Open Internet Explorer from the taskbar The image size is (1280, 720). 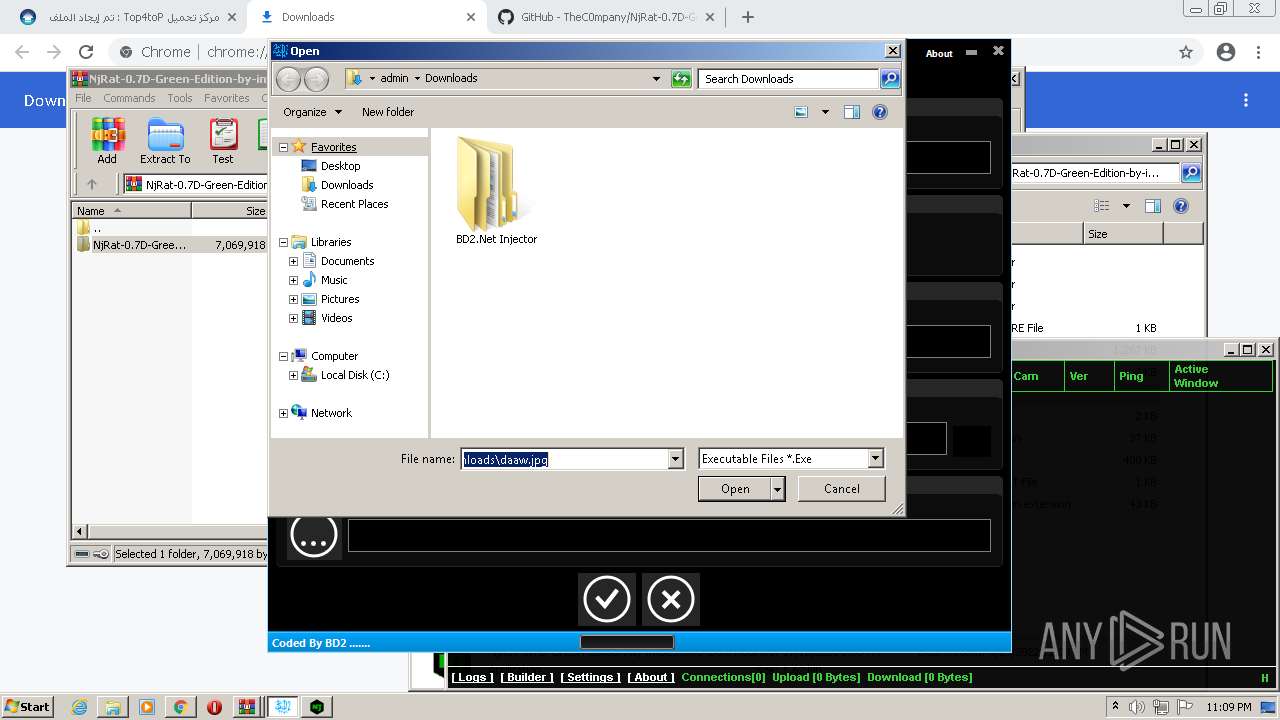tap(79, 706)
